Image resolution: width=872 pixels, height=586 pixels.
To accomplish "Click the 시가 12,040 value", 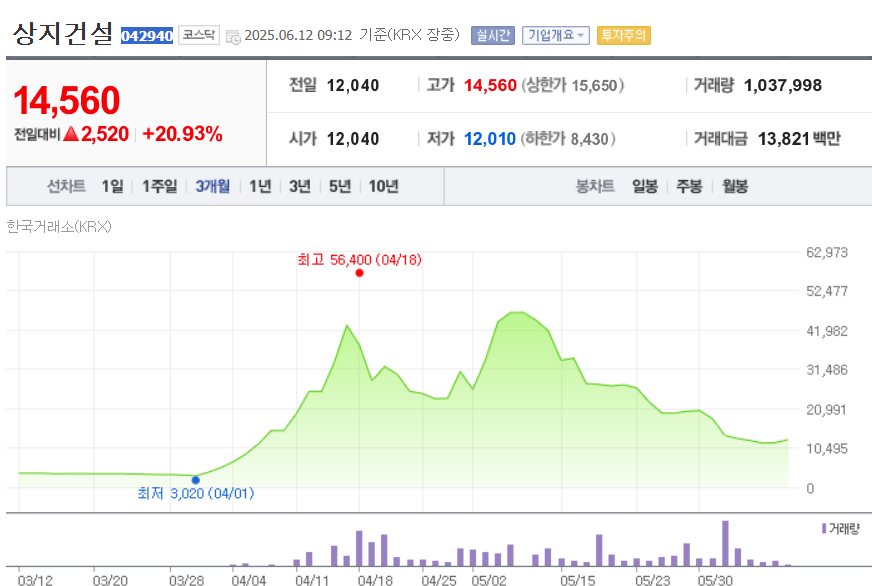I will (353, 139).
